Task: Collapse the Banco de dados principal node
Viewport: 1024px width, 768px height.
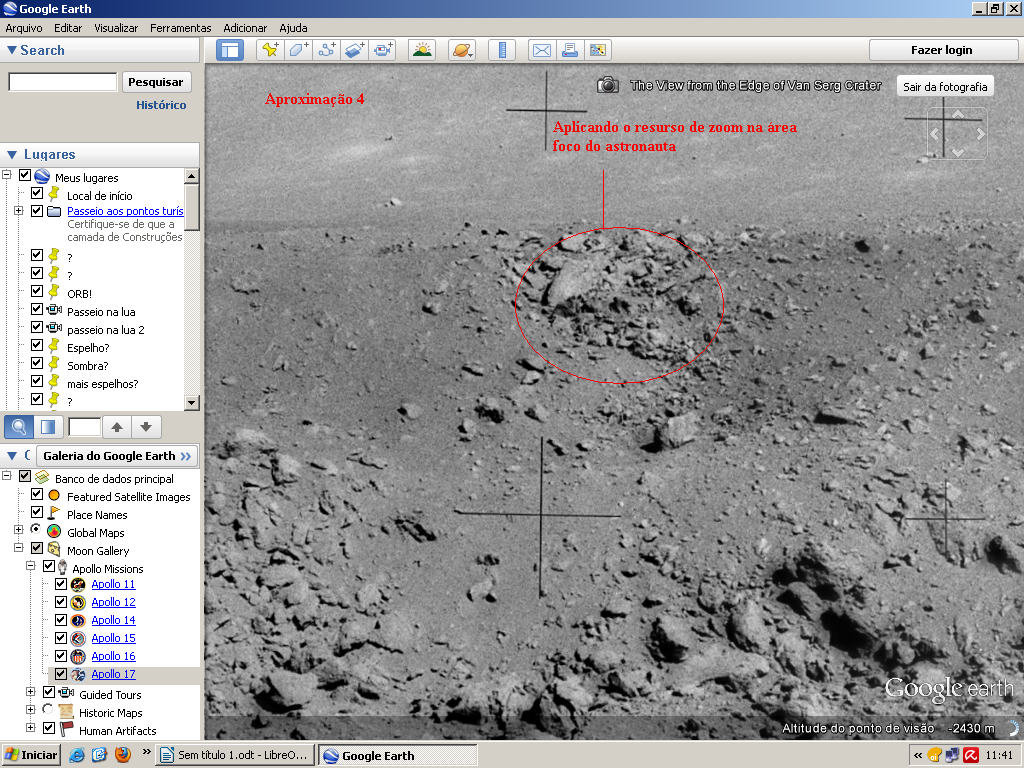Action: [7, 476]
